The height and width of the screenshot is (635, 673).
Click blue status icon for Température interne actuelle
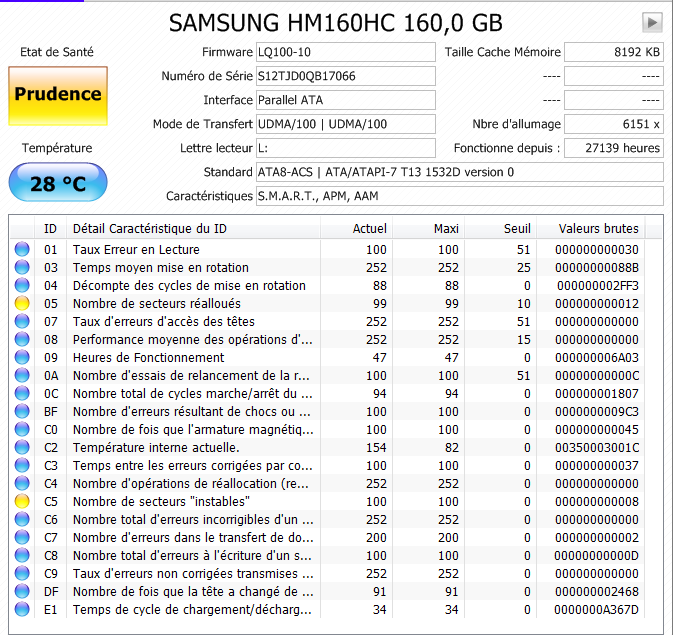coord(22,447)
